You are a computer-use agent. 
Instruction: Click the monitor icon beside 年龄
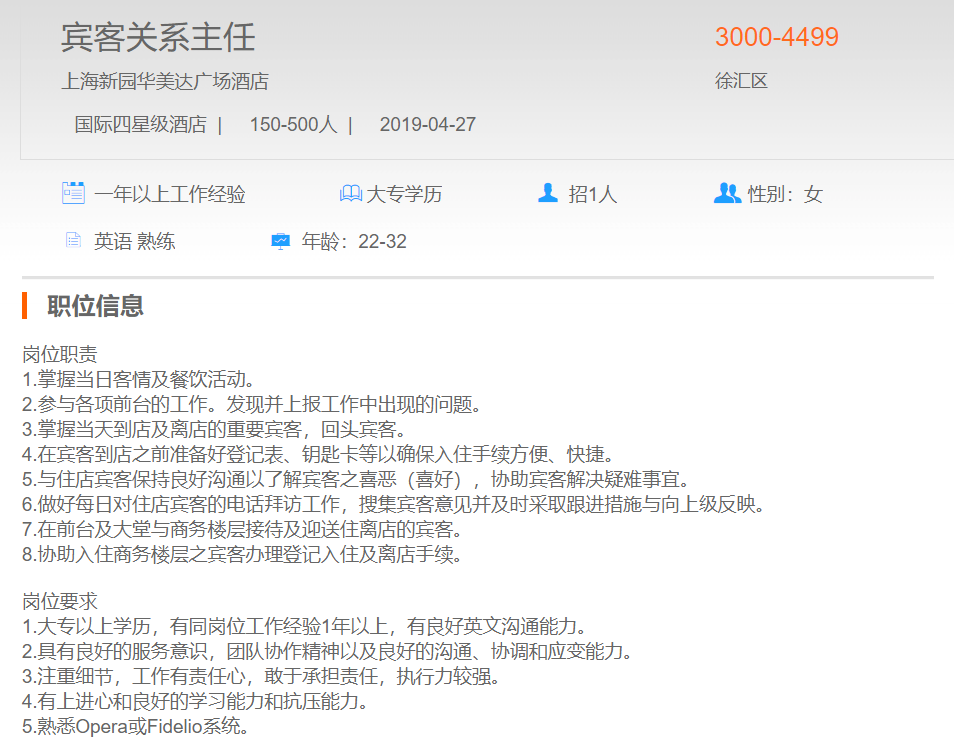pos(280,241)
